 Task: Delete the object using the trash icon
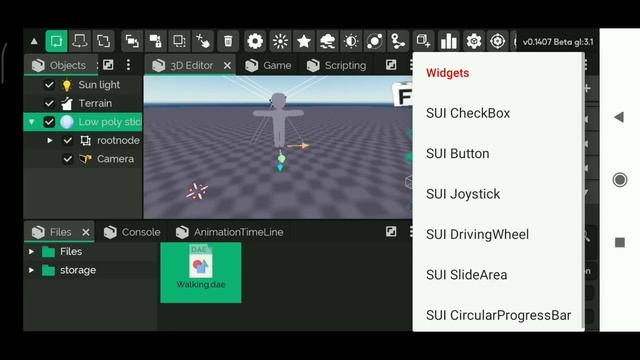(228, 41)
